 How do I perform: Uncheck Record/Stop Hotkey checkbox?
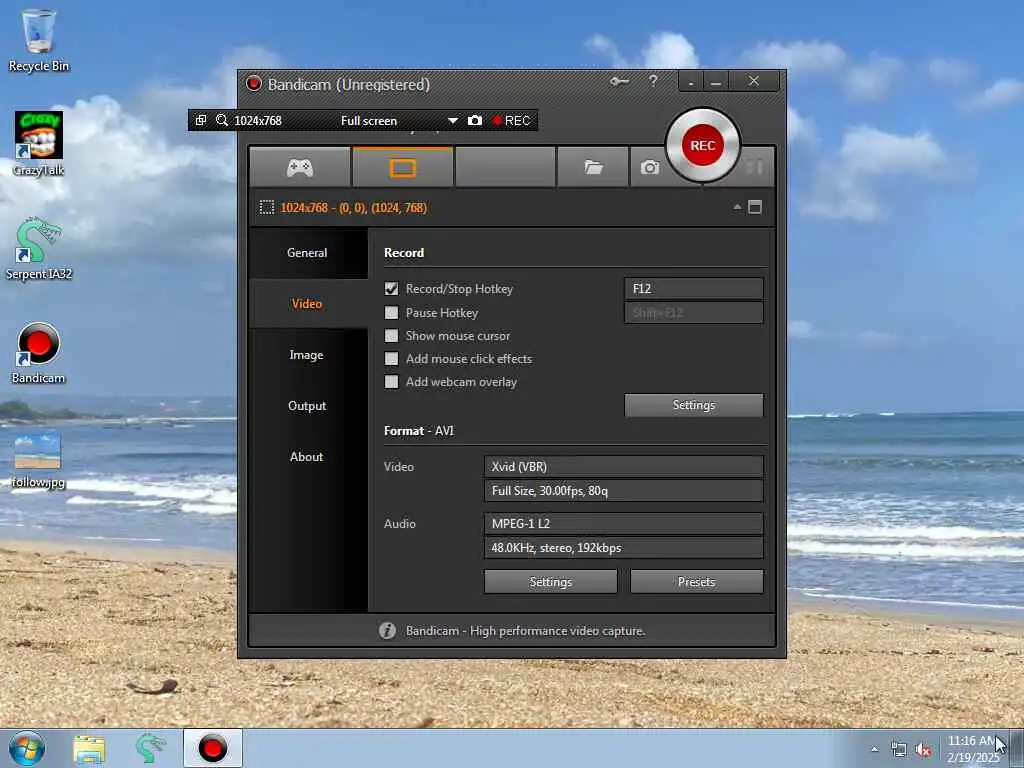[x=391, y=289]
